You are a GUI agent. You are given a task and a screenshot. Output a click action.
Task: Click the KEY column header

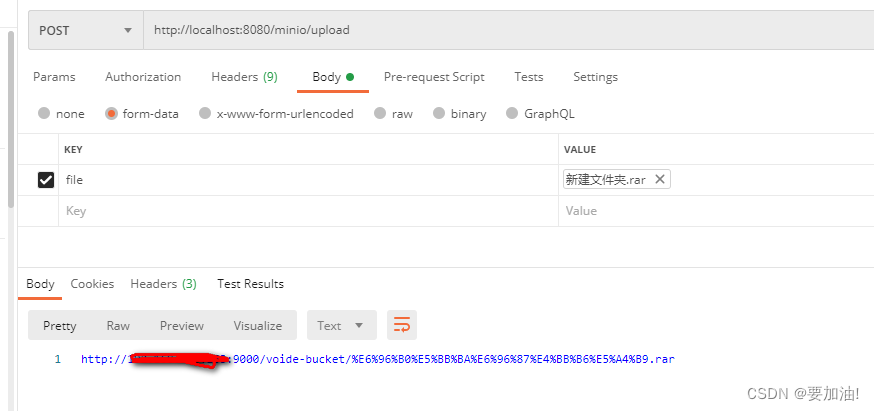(74, 149)
